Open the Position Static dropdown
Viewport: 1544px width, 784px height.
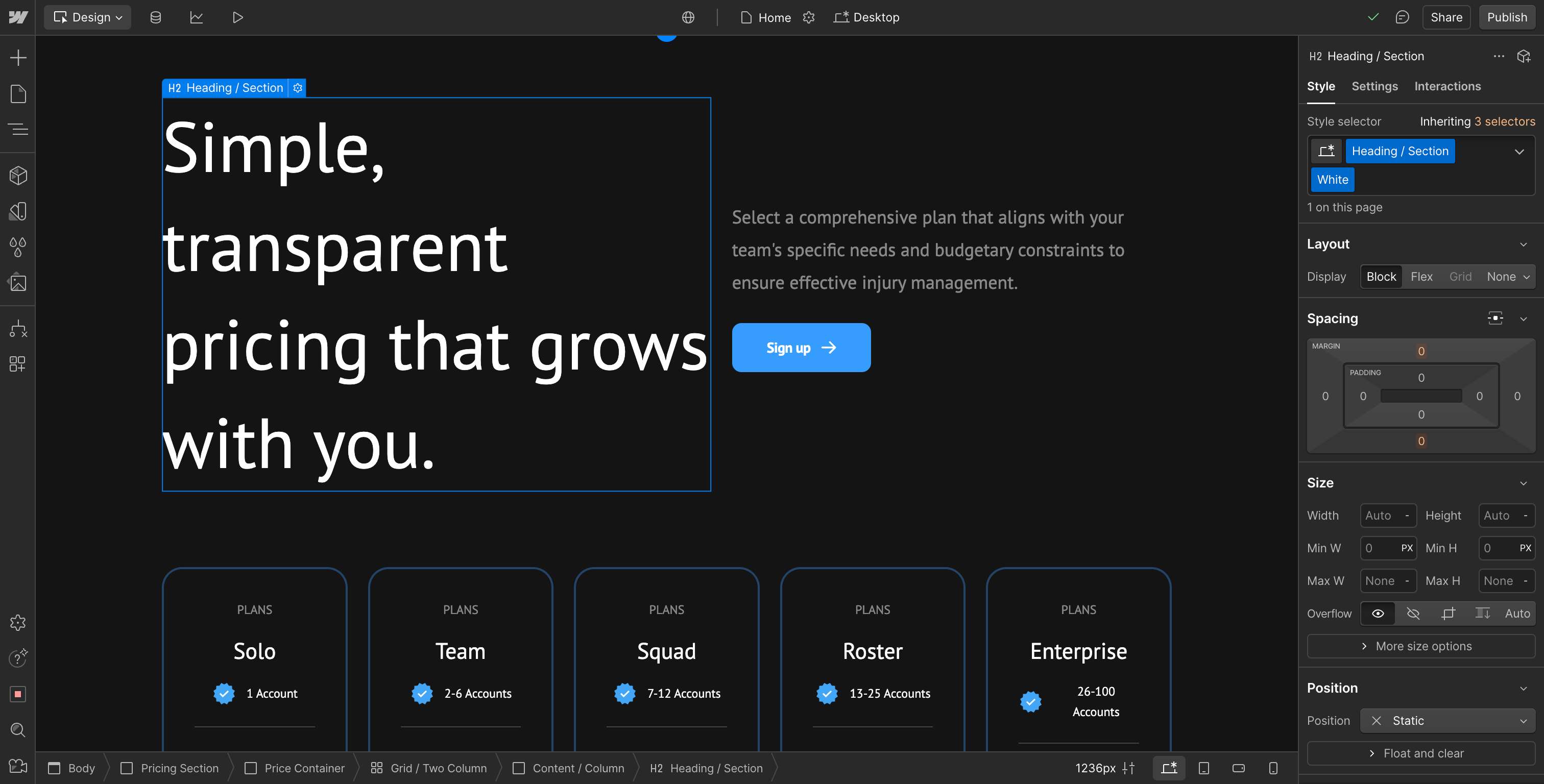[1447, 721]
